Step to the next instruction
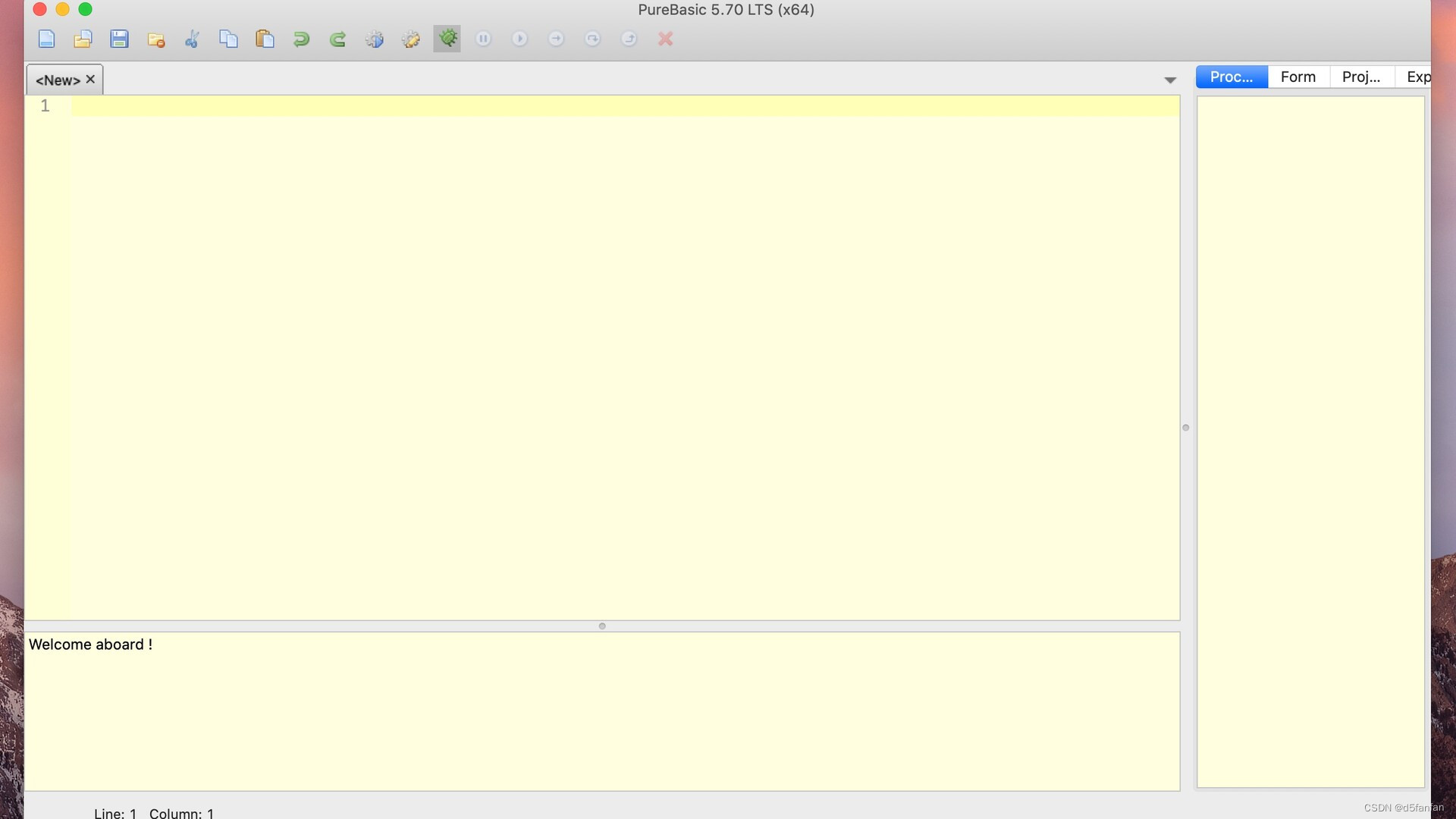 pos(556,39)
